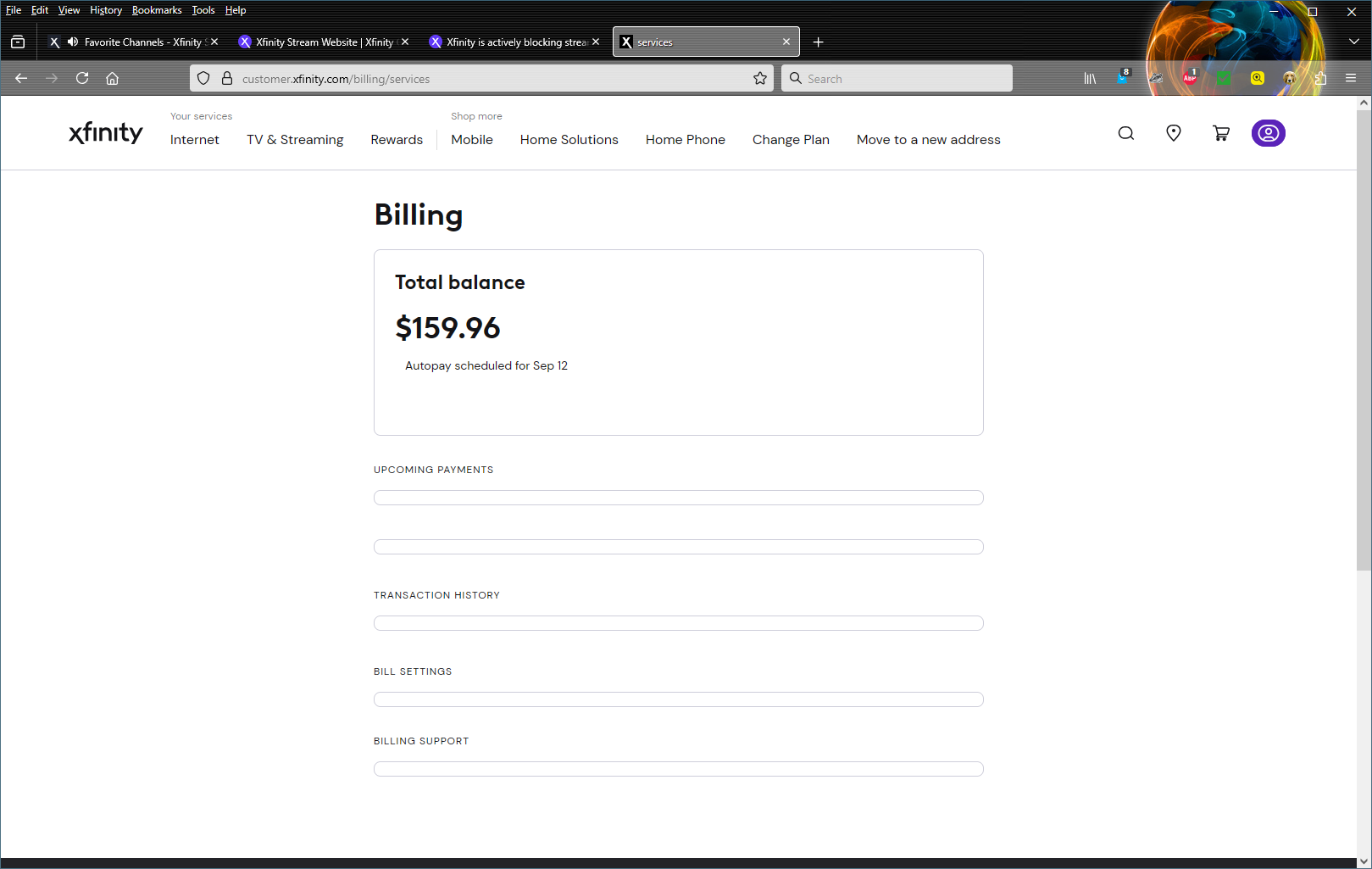
Task: Open the File menu
Action: pos(14,10)
